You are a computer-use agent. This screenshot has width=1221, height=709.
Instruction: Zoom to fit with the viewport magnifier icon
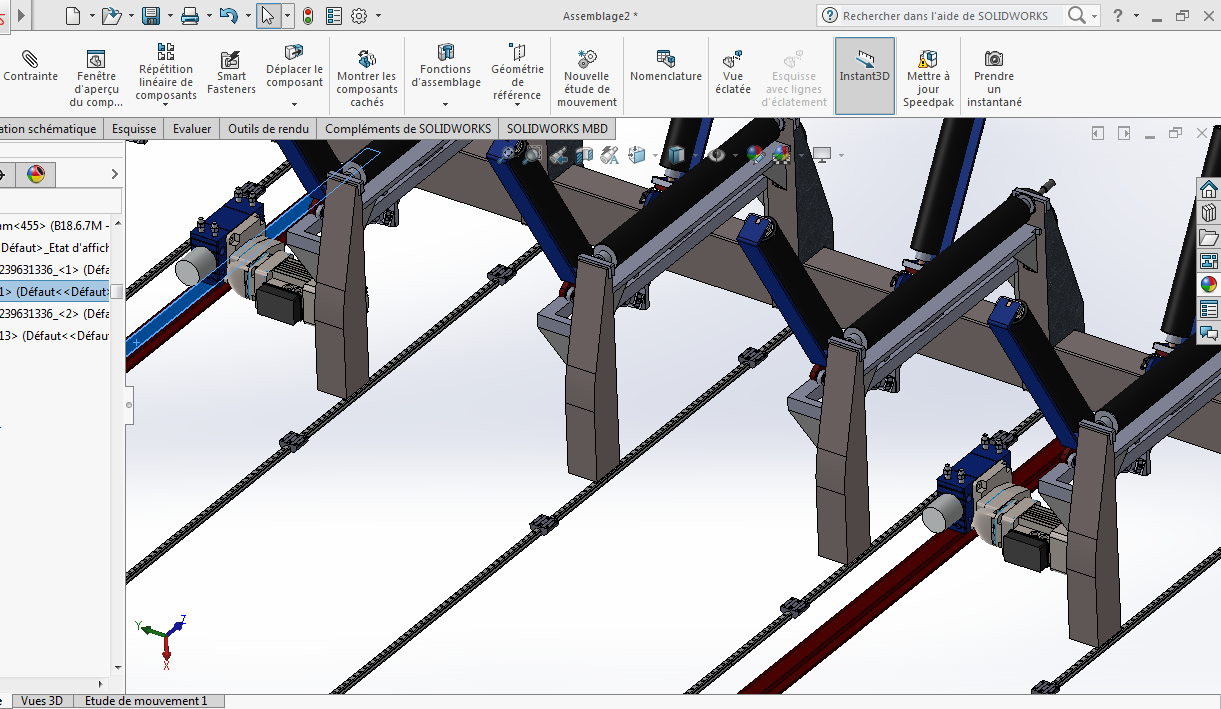[508, 154]
